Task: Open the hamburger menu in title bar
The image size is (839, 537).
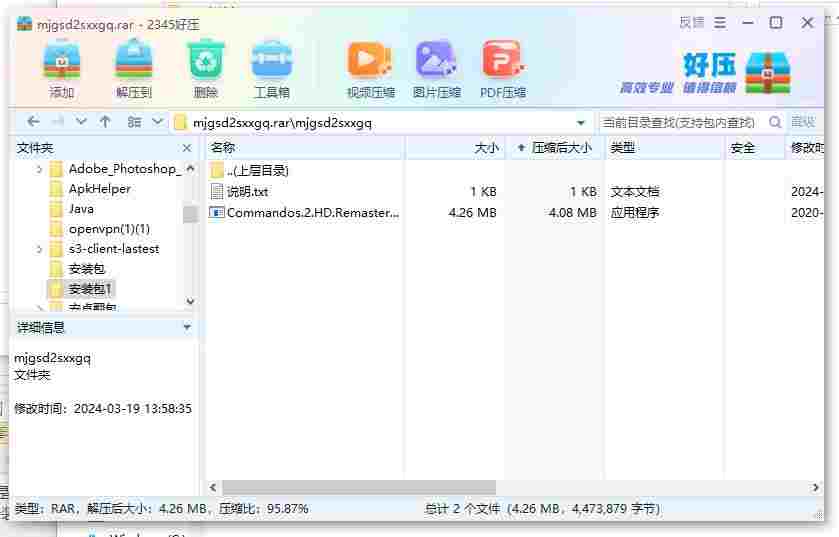Action: click(720, 22)
